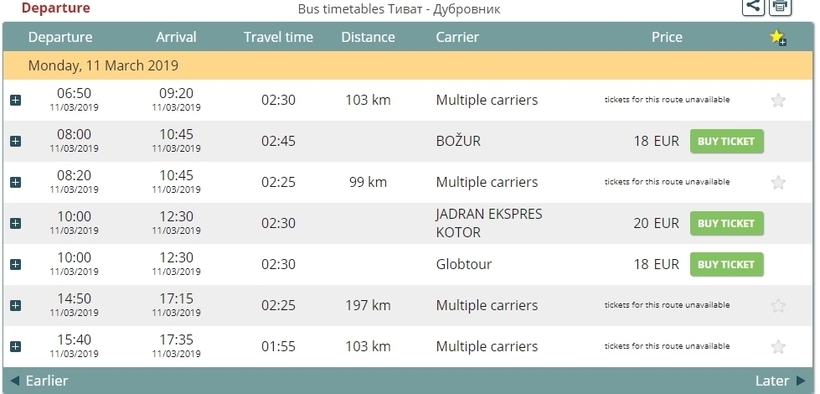Show later departures

tap(780, 380)
